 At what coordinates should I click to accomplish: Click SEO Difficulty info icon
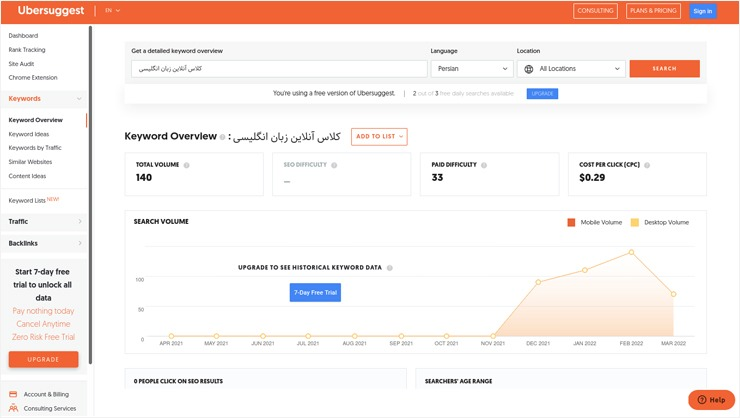(x=334, y=165)
